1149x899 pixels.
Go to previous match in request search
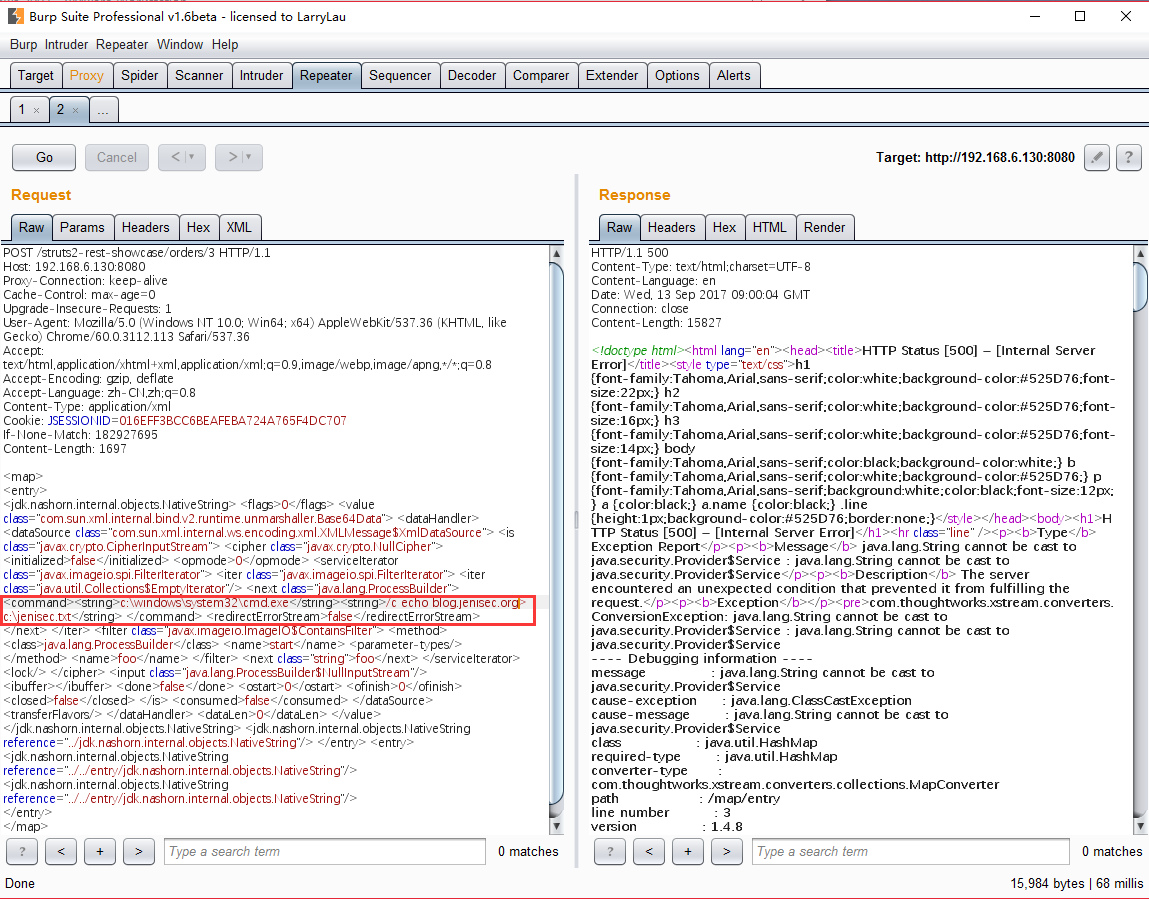pos(61,851)
